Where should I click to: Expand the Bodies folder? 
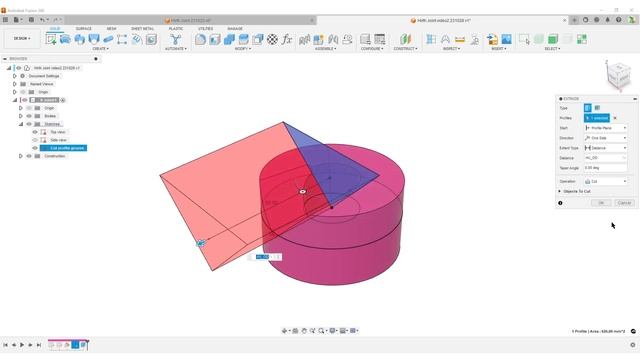21,116
